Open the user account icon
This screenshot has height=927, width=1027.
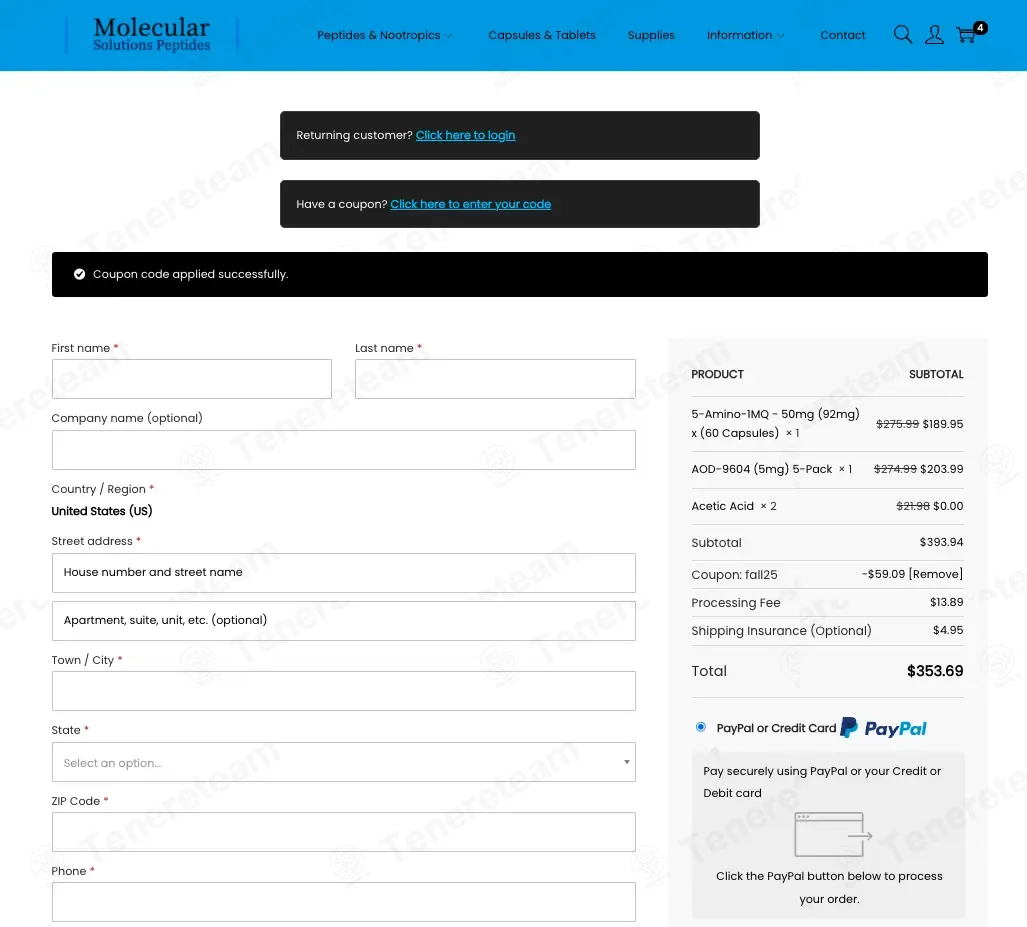click(x=934, y=35)
